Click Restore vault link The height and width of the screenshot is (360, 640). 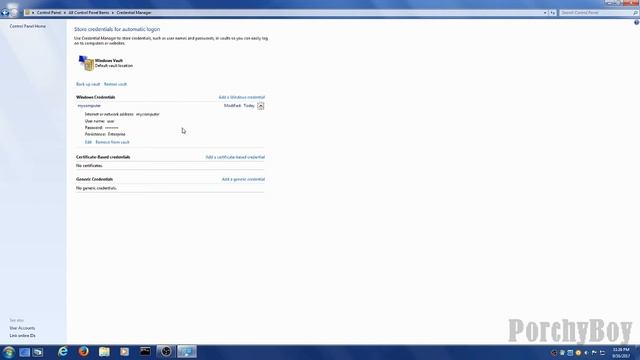[115, 84]
